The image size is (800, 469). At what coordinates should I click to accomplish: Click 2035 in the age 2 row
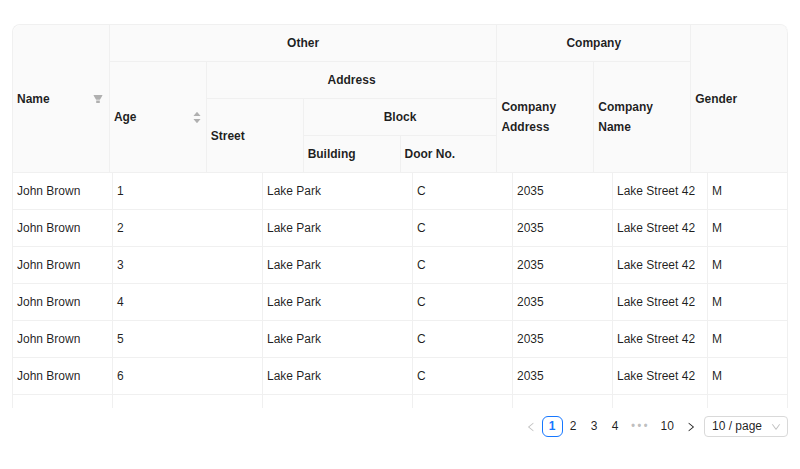[x=530, y=228]
